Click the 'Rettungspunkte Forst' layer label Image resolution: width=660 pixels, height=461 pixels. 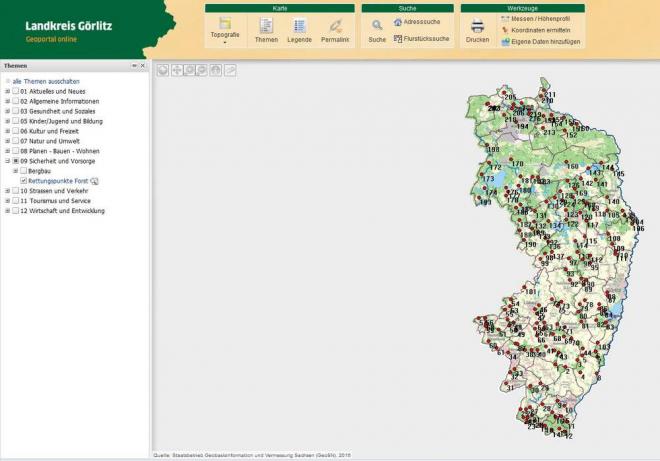58,181
